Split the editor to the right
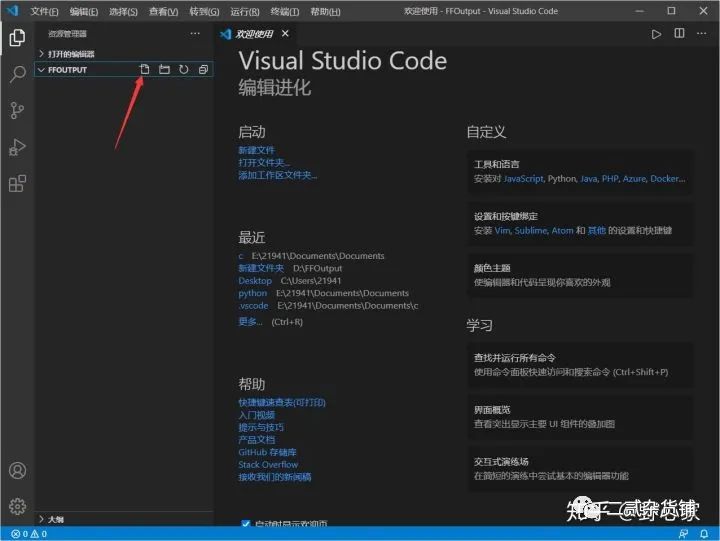 (679, 34)
